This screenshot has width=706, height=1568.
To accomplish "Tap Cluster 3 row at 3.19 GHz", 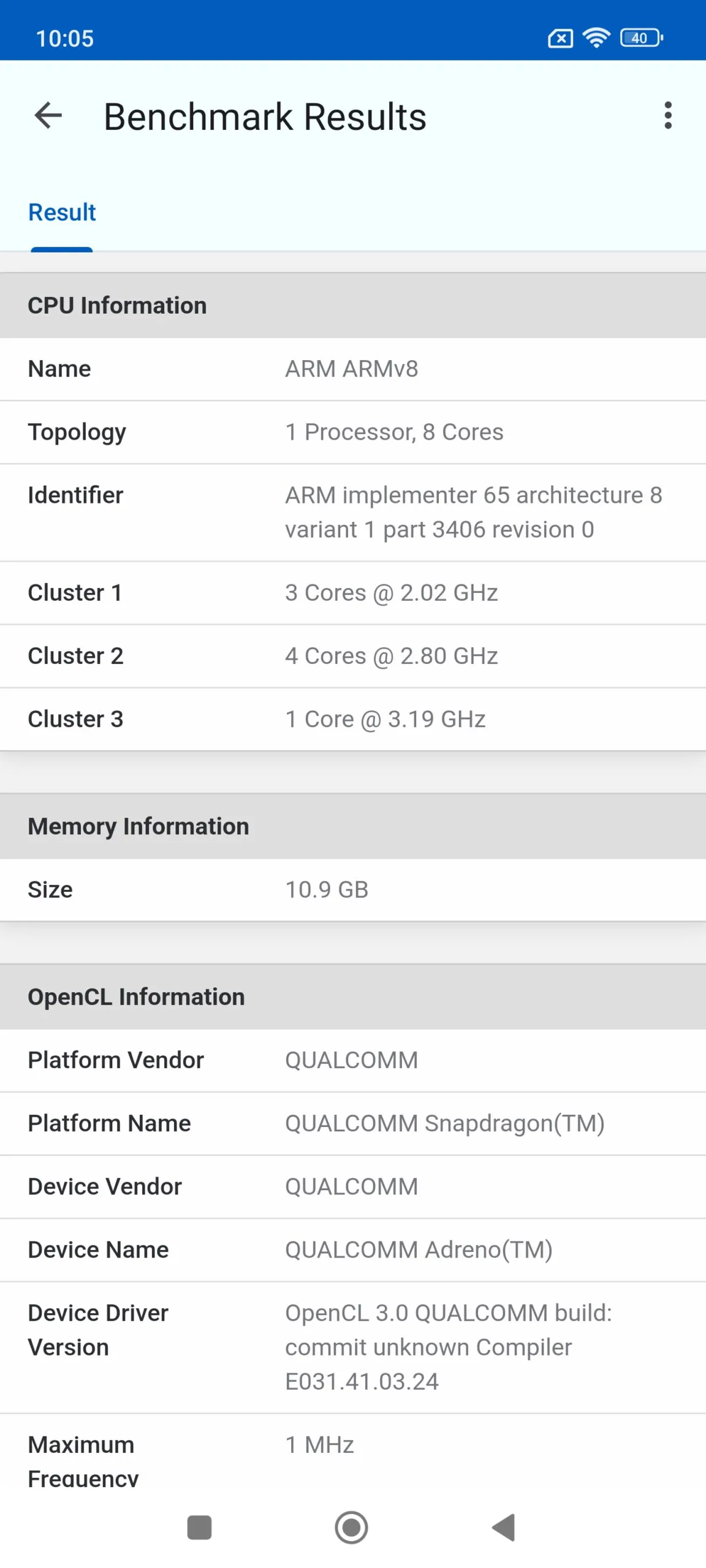I will coord(353,719).
